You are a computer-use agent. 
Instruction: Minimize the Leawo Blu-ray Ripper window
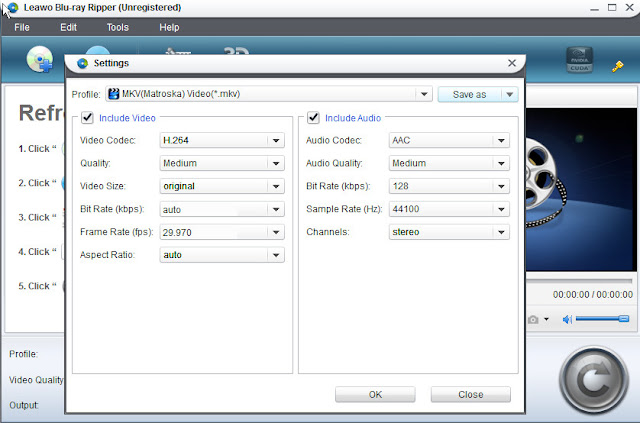point(594,8)
